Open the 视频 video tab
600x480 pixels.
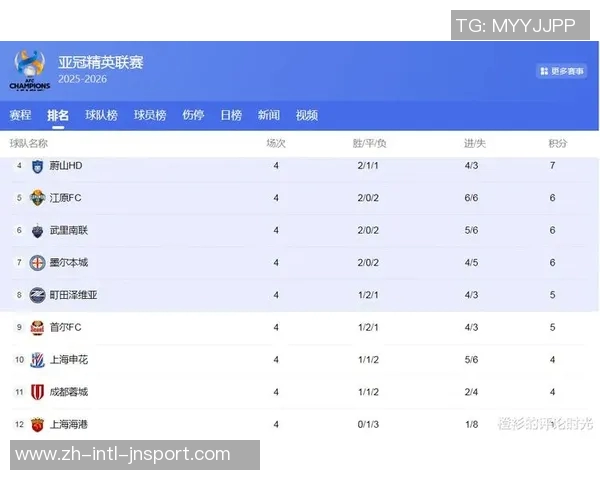pyautogui.click(x=307, y=115)
